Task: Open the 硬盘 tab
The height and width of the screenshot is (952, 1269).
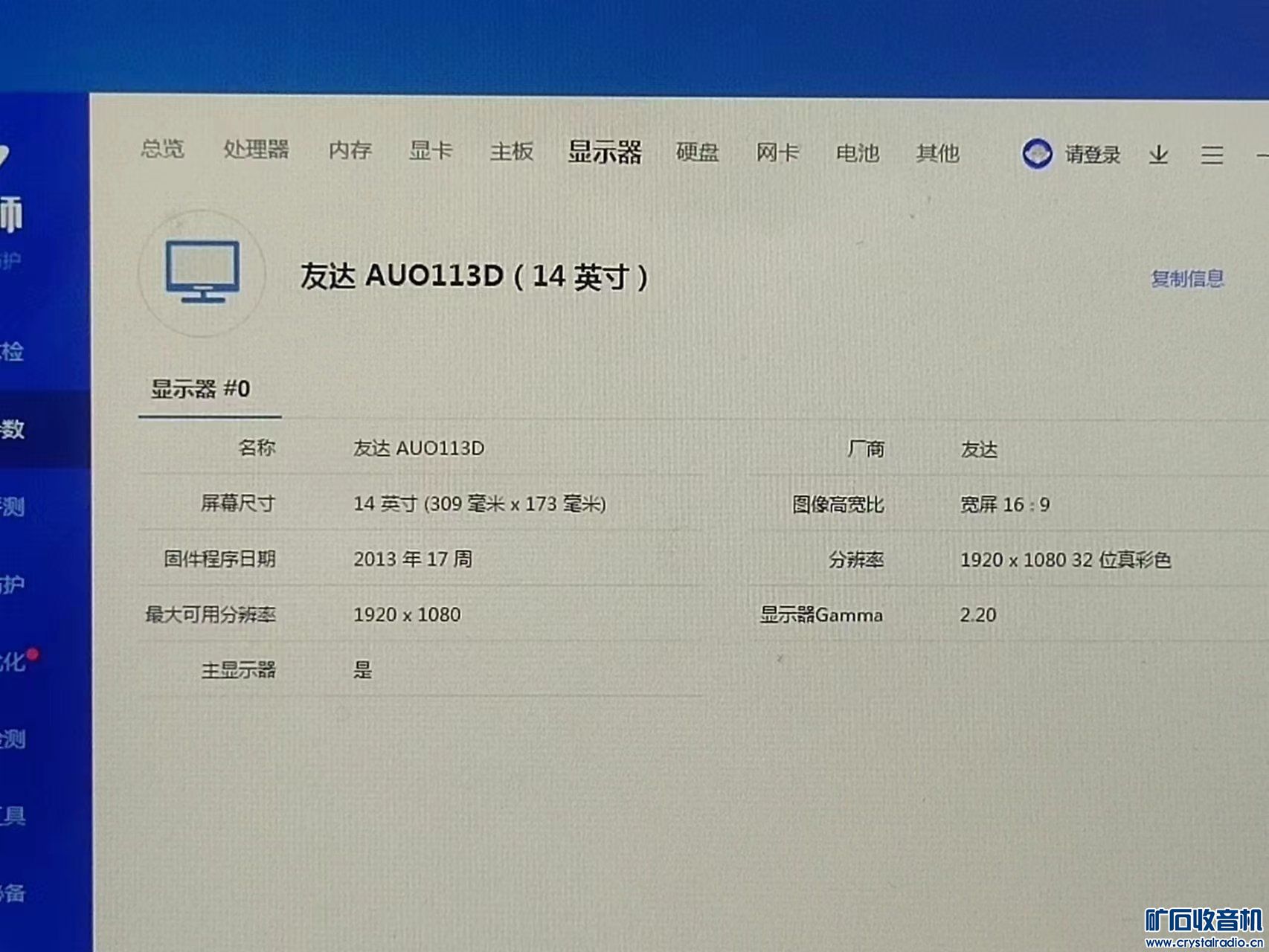Action: click(x=697, y=152)
